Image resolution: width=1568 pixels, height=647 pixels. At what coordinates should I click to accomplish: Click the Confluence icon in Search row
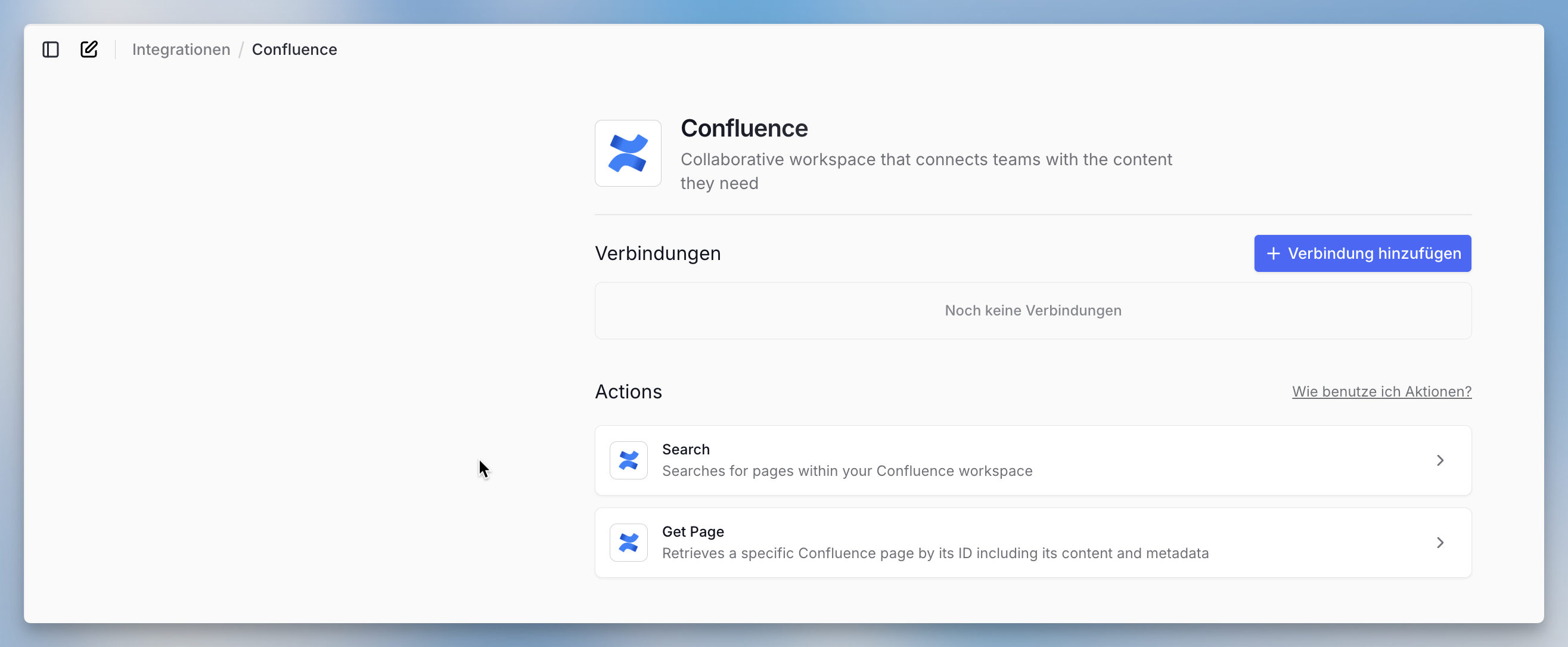tap(628, 460)
